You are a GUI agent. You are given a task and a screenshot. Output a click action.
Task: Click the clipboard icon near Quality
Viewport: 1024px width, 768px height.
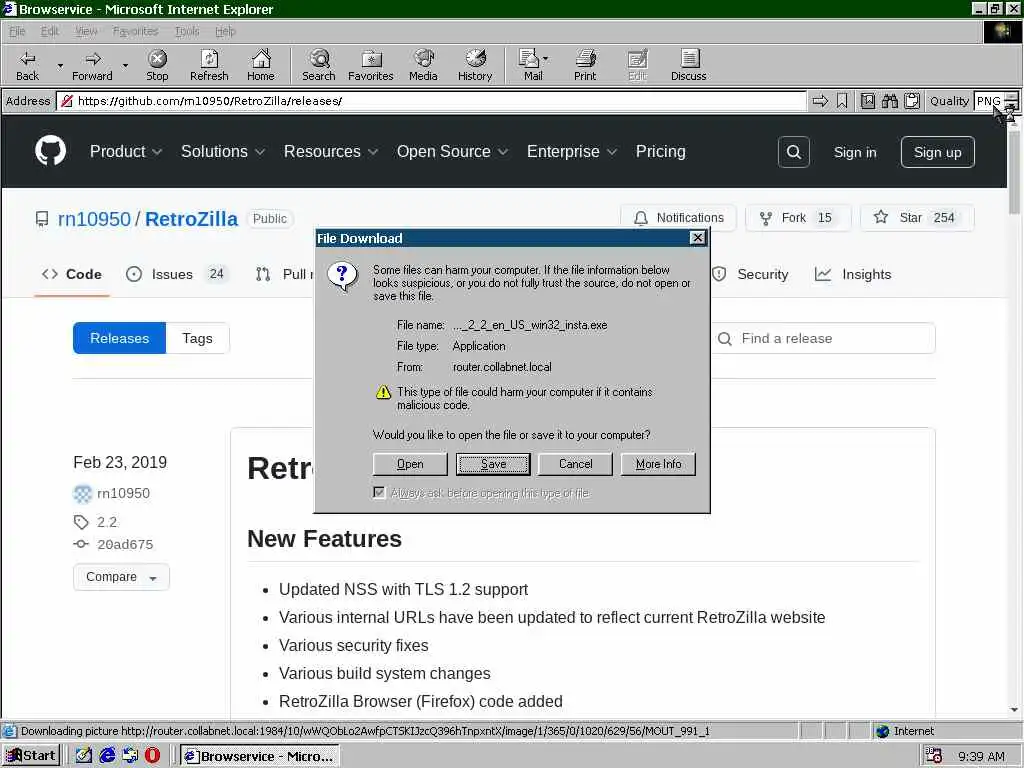912,101
